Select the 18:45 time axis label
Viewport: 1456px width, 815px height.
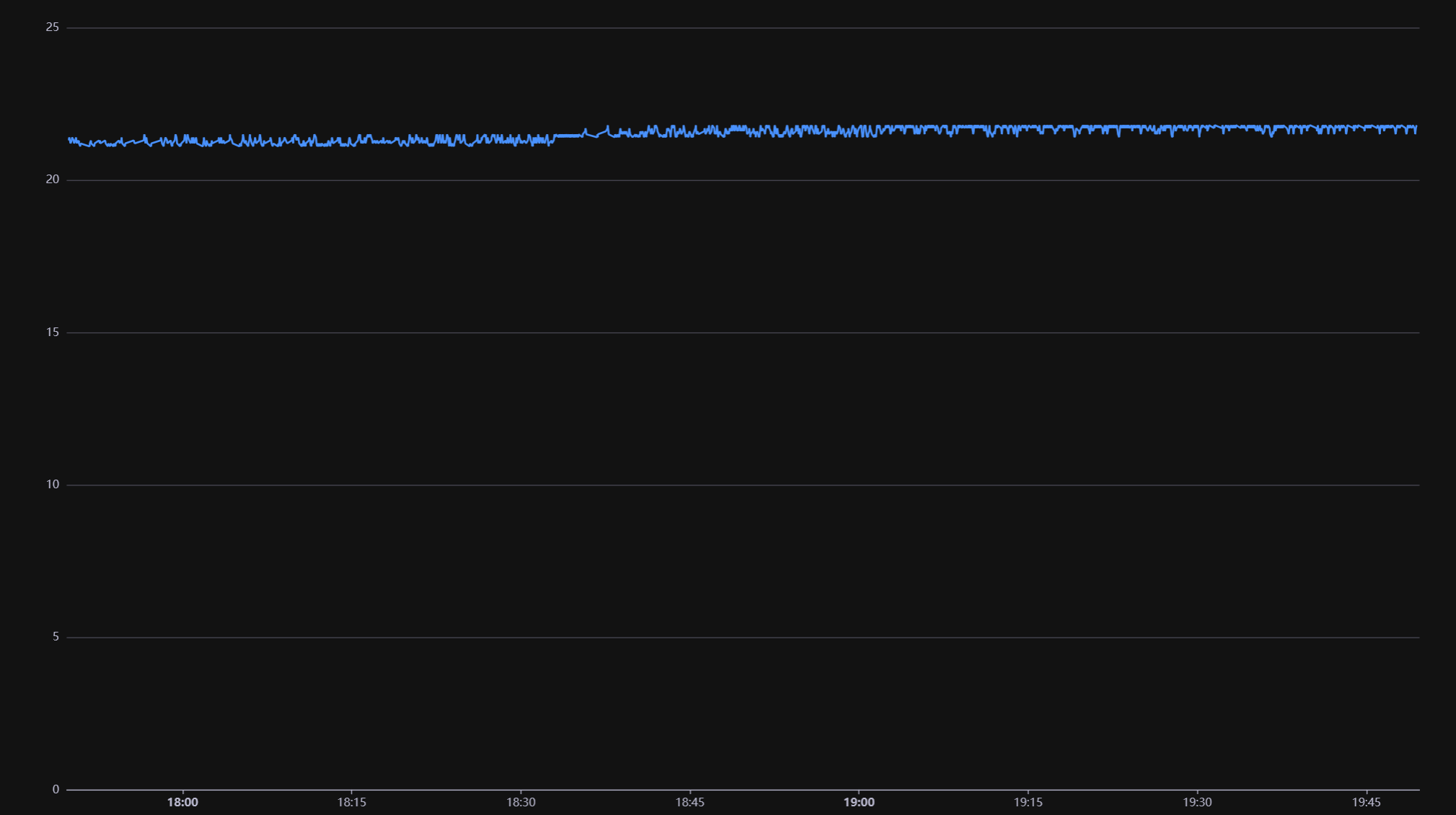pyautogui.click(x=690, y=801)
